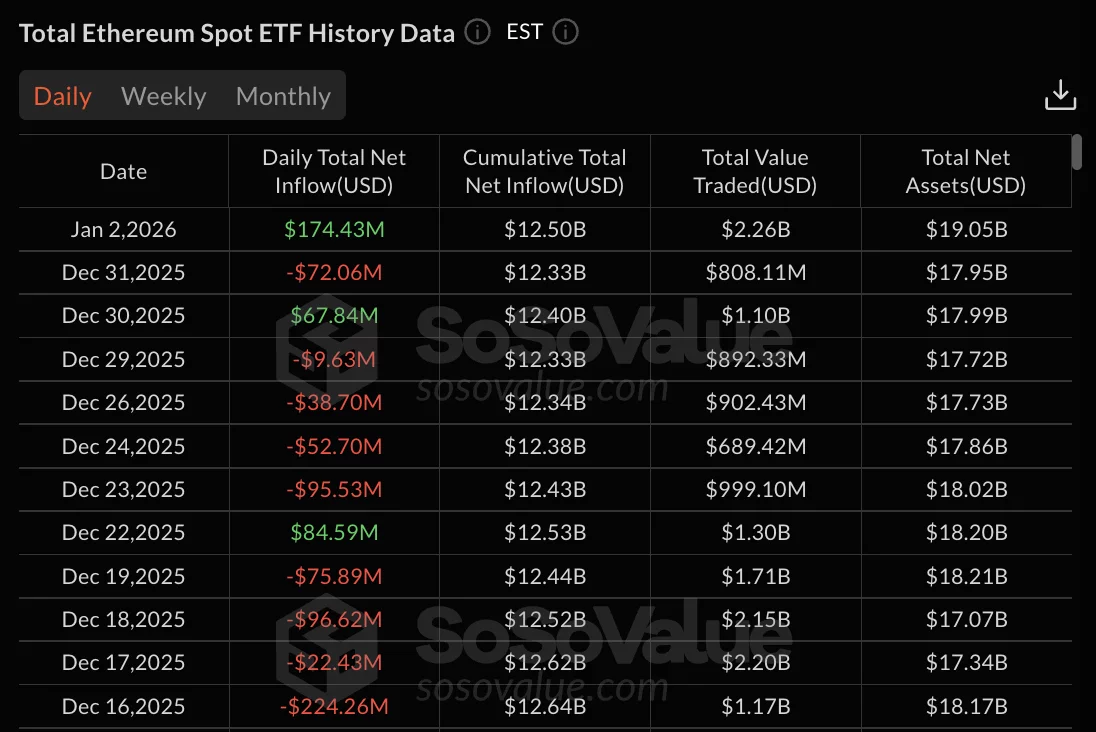Switch to the Monthly tab

(x=283, y=96)
